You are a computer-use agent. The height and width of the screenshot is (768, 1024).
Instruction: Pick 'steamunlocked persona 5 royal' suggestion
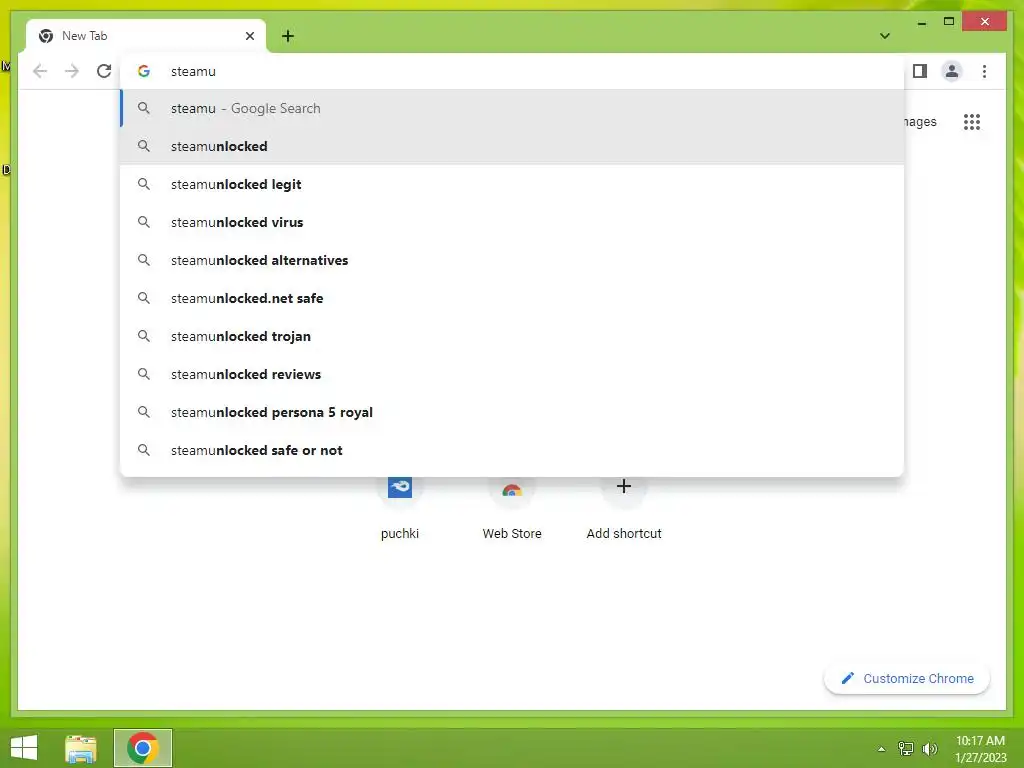coord(512,412)
